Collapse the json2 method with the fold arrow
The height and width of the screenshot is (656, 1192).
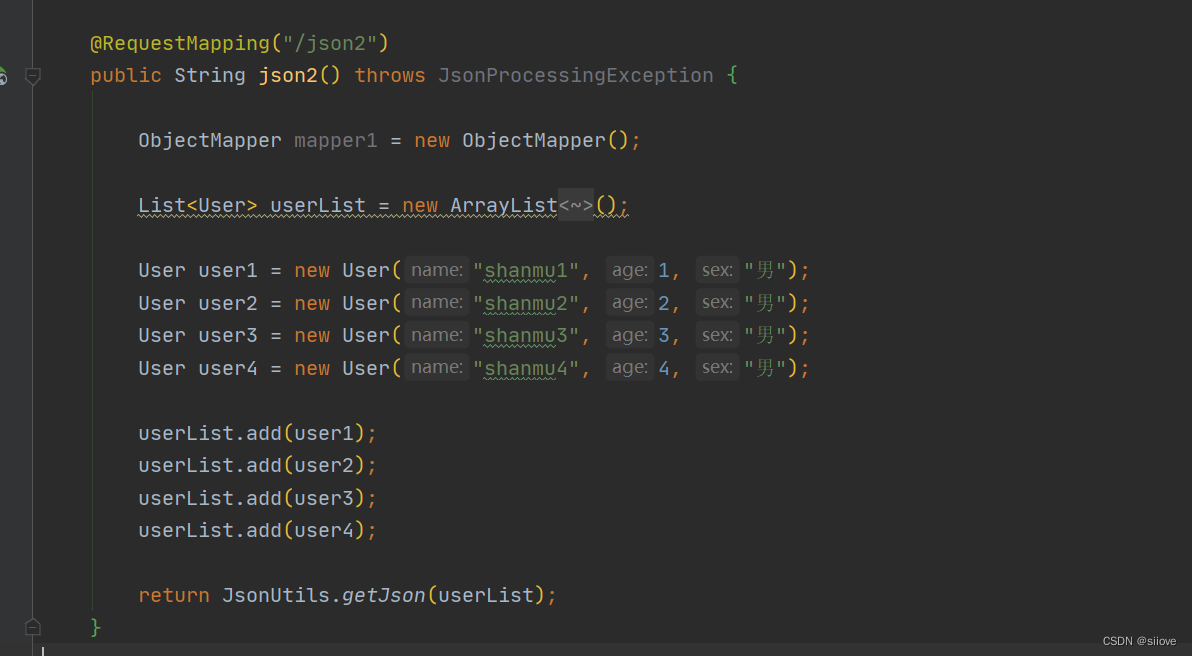coord(32,75)
